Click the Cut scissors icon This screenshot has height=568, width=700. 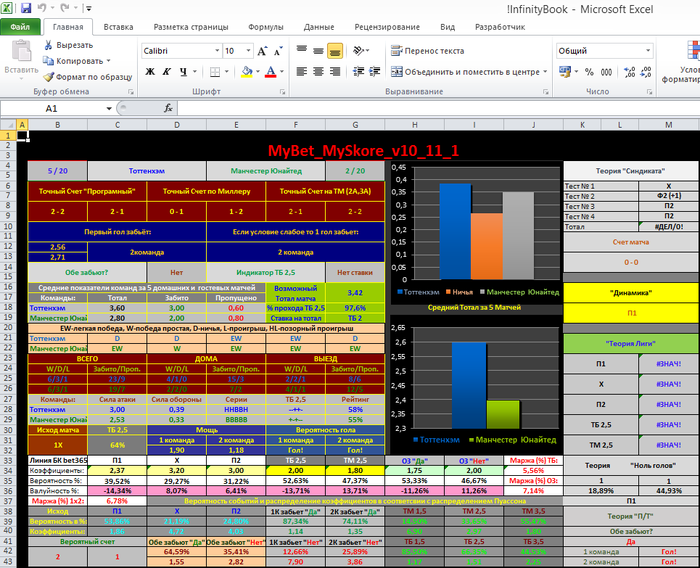pos(48,45)
